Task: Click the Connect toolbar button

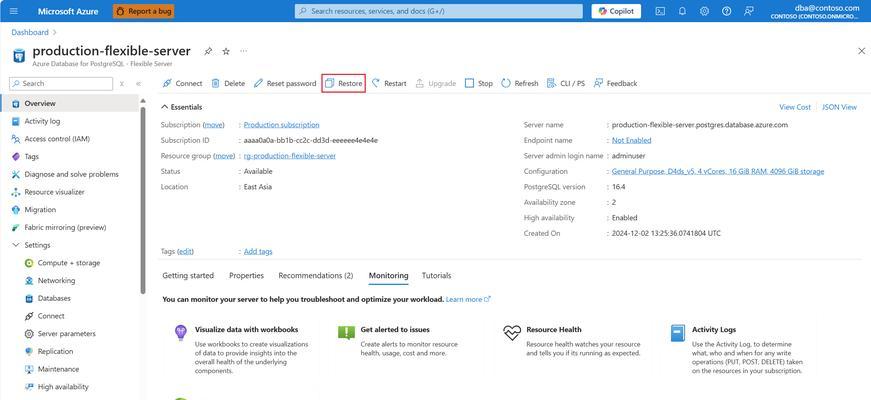Action: [x=182, y=83]
